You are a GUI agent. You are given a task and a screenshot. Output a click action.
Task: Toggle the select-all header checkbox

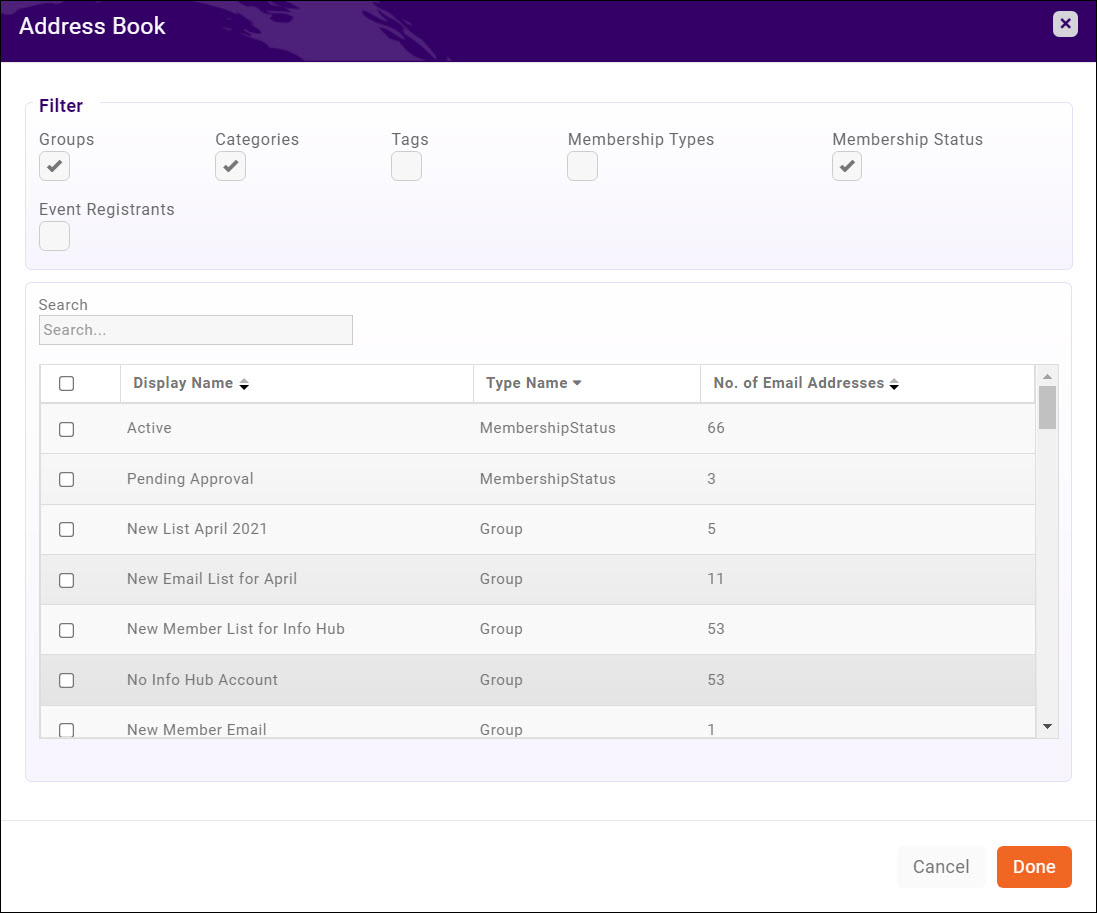coord(66,383)
